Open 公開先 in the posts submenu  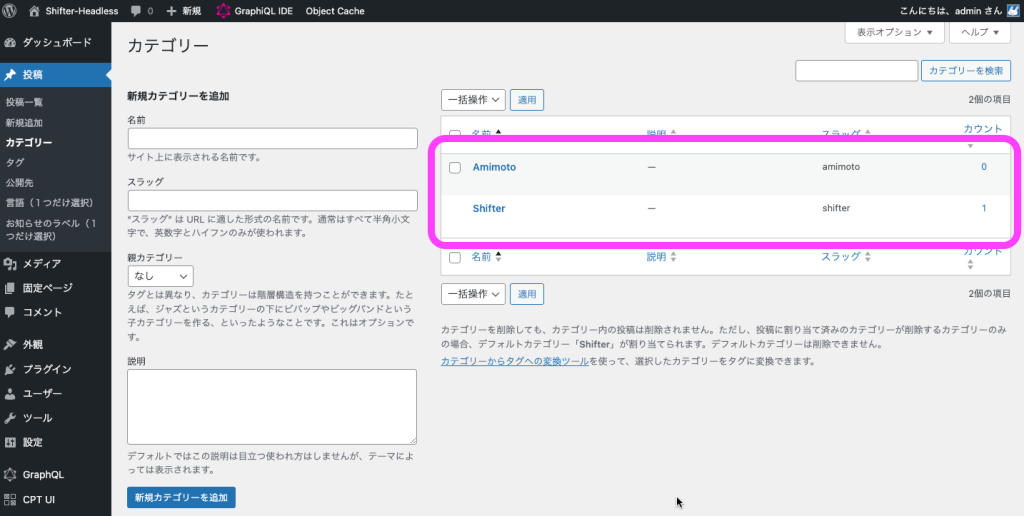[x=20, y=183]
